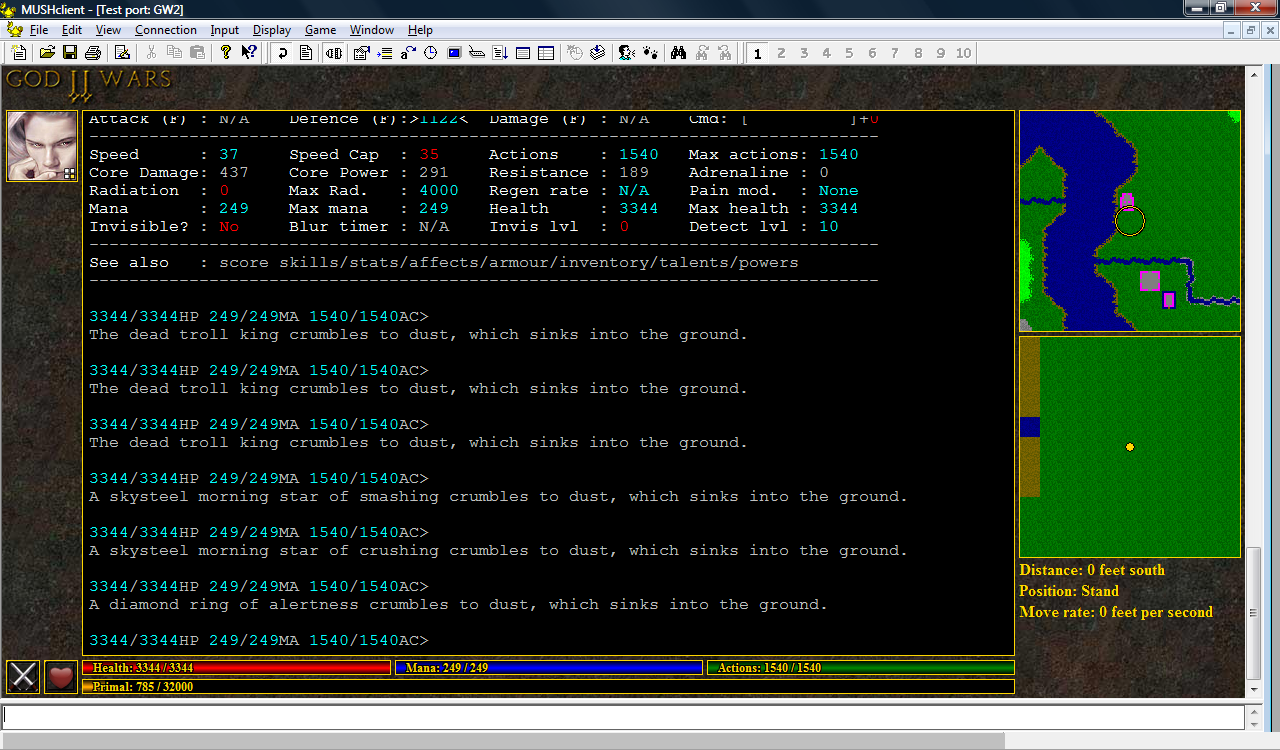The height and width of the screenshot is (750, 1280).
Task: Click 'diamond ring of alertness' message line
Action: pos(459,605)
